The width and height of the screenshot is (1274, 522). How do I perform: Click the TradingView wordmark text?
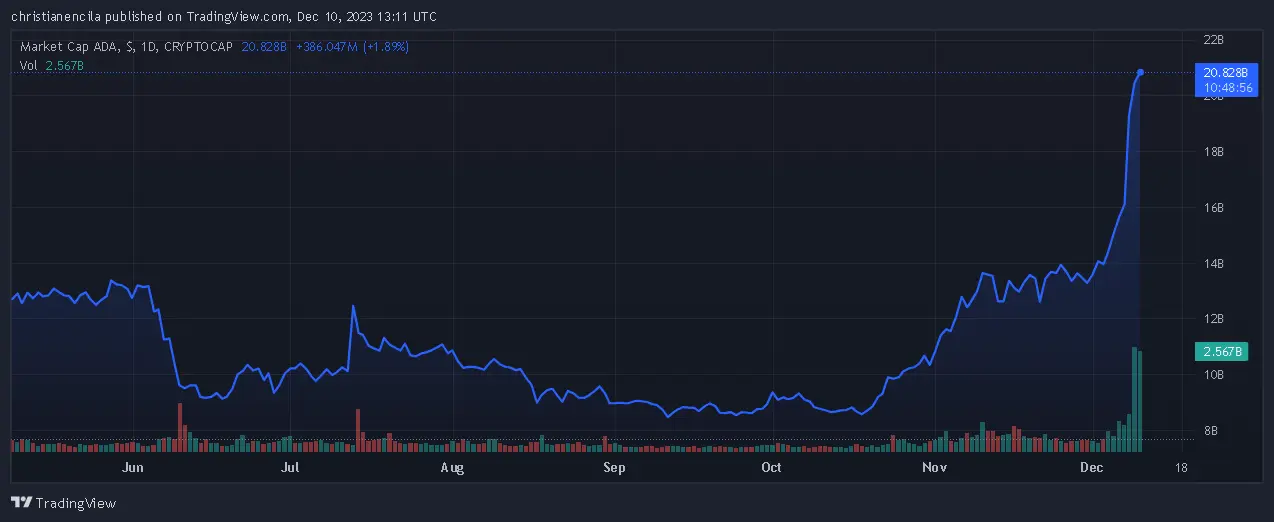tap(77, 503)
